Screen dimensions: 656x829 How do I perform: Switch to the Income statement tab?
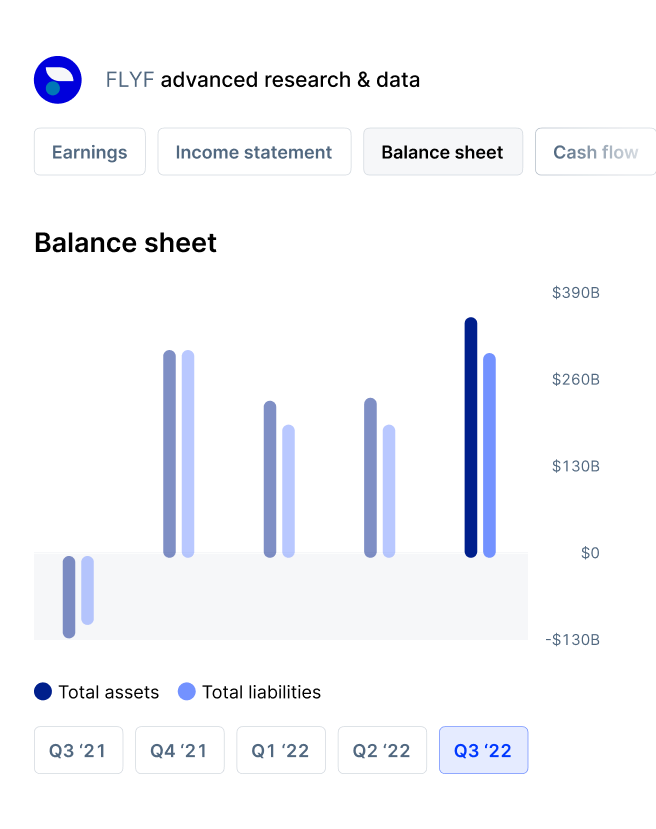[x=254, y=152]
